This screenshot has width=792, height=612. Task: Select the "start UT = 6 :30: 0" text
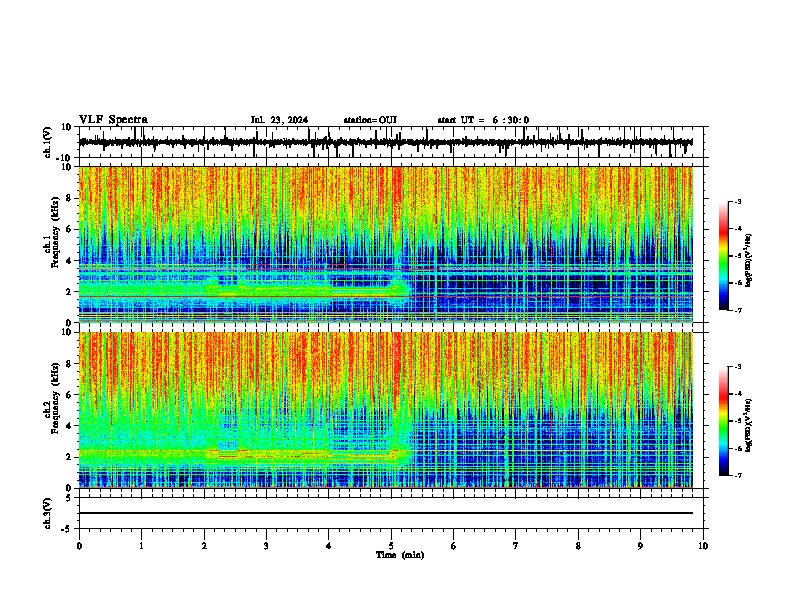tap(483, 120)
